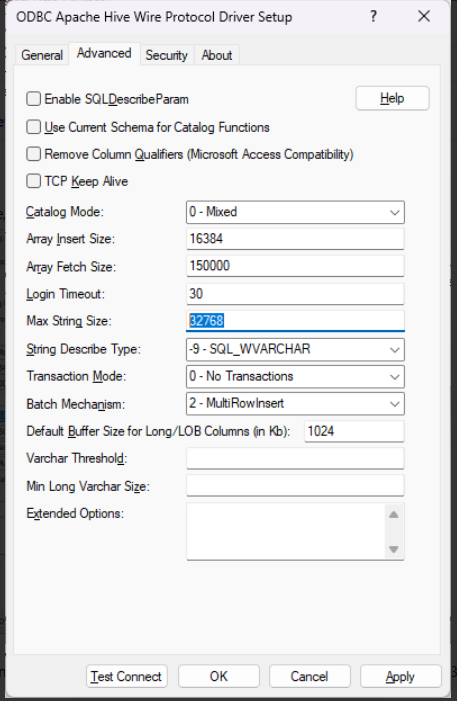Screen dimensions: 457x701
Task: Click into the Max String Size field
Action: tap(295, 321)
